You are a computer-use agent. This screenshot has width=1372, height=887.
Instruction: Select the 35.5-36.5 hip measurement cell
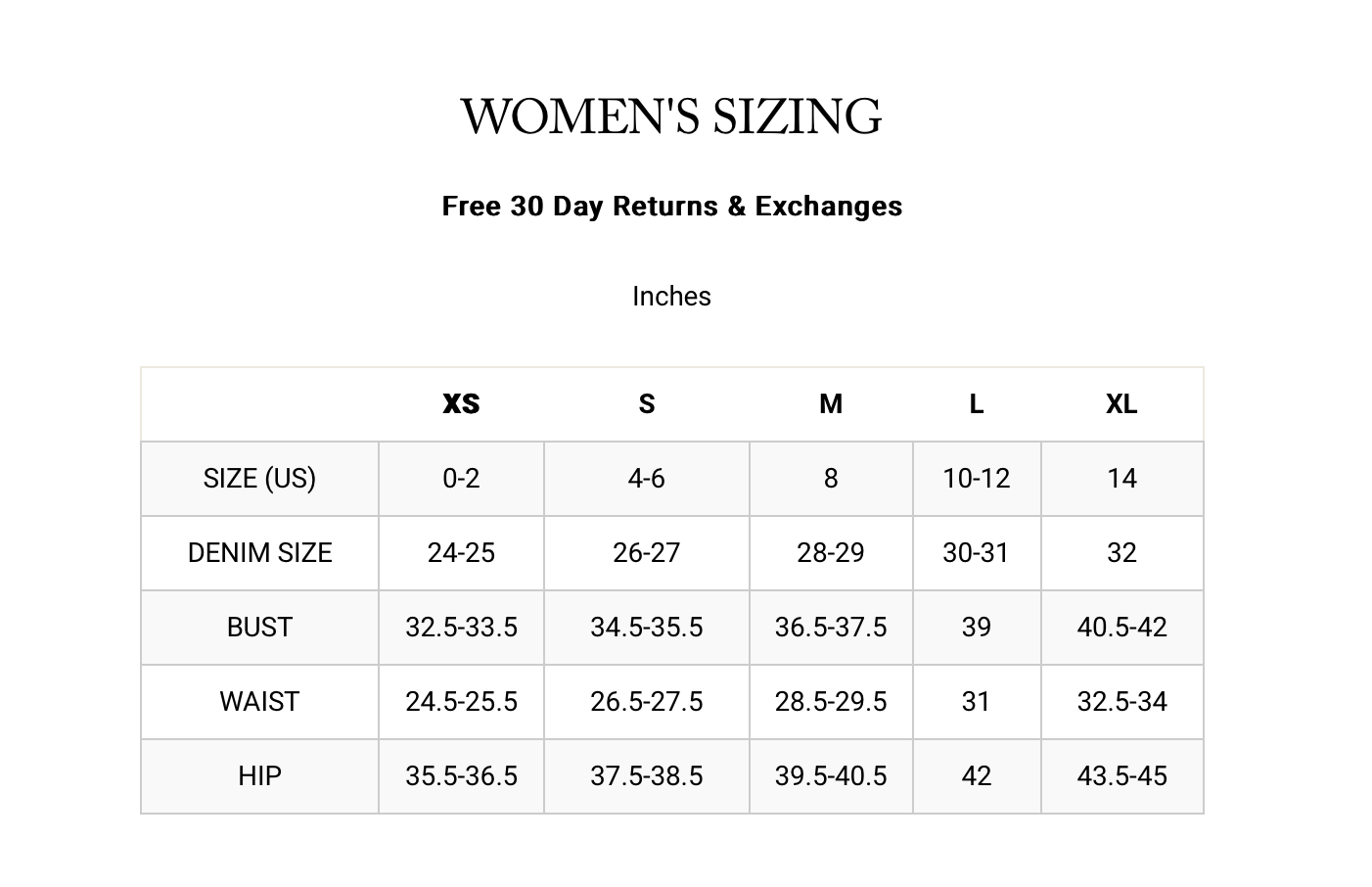tap(461, 776)
